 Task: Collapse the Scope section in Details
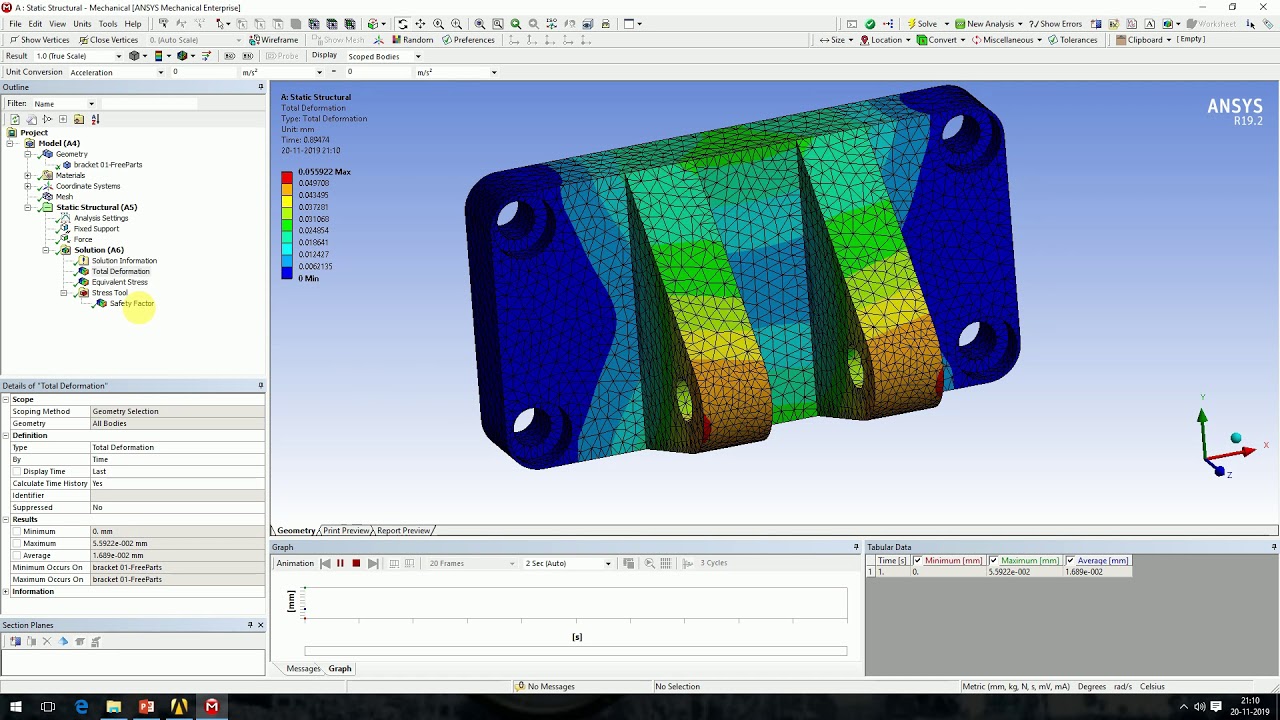(x=6, y=399)
